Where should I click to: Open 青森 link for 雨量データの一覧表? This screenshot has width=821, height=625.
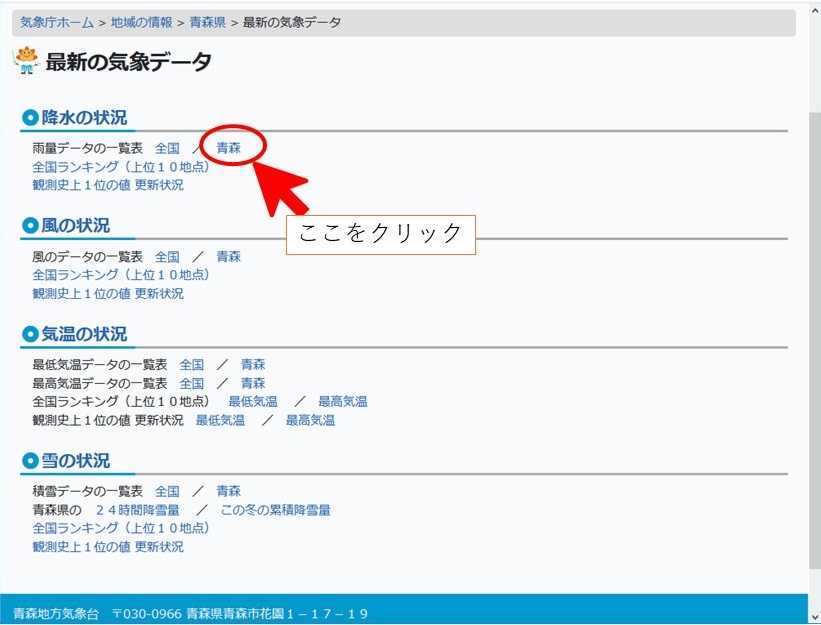tap(229, 148)
